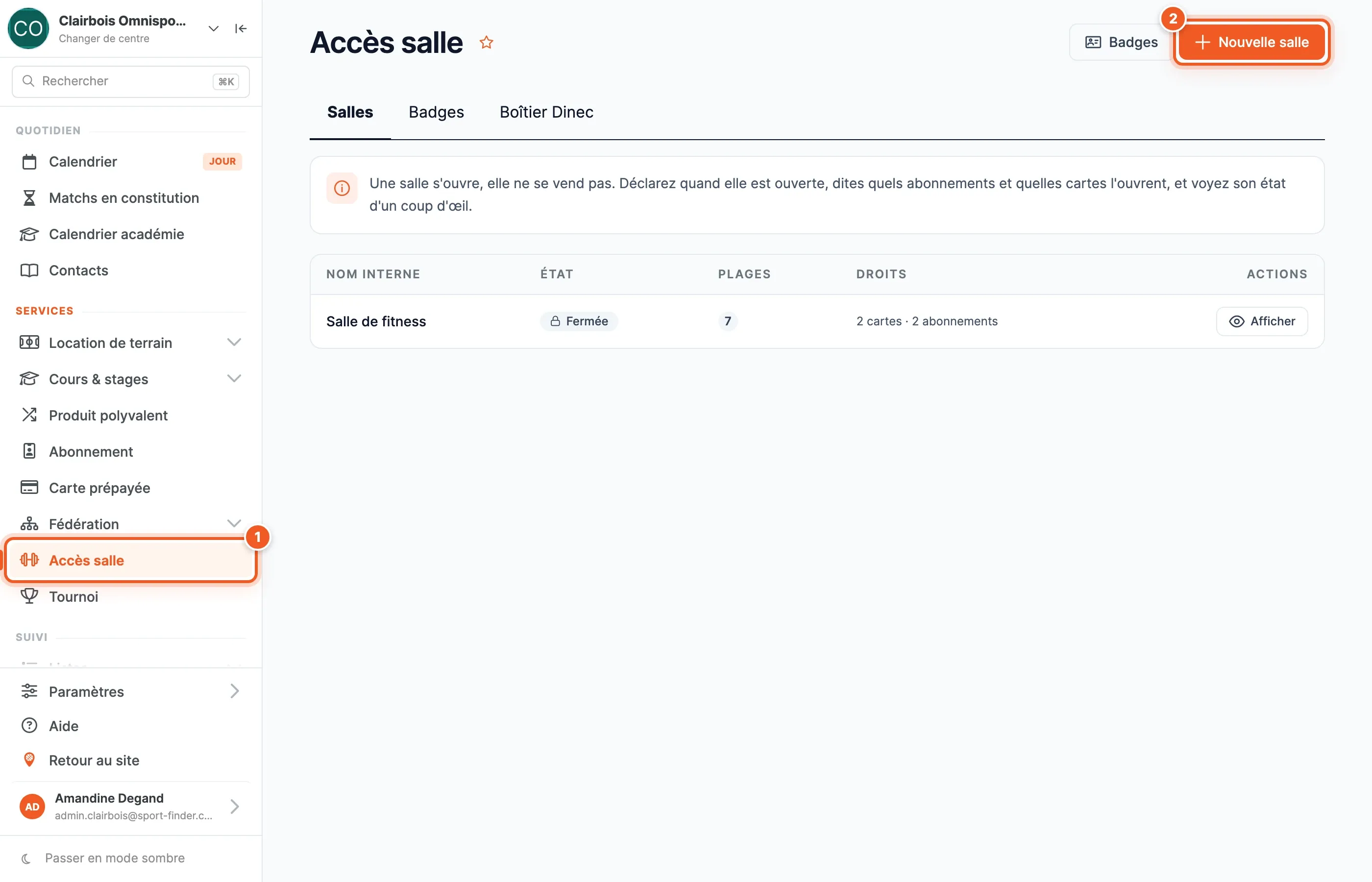Open the Amandine Degand account chevron

235,807
